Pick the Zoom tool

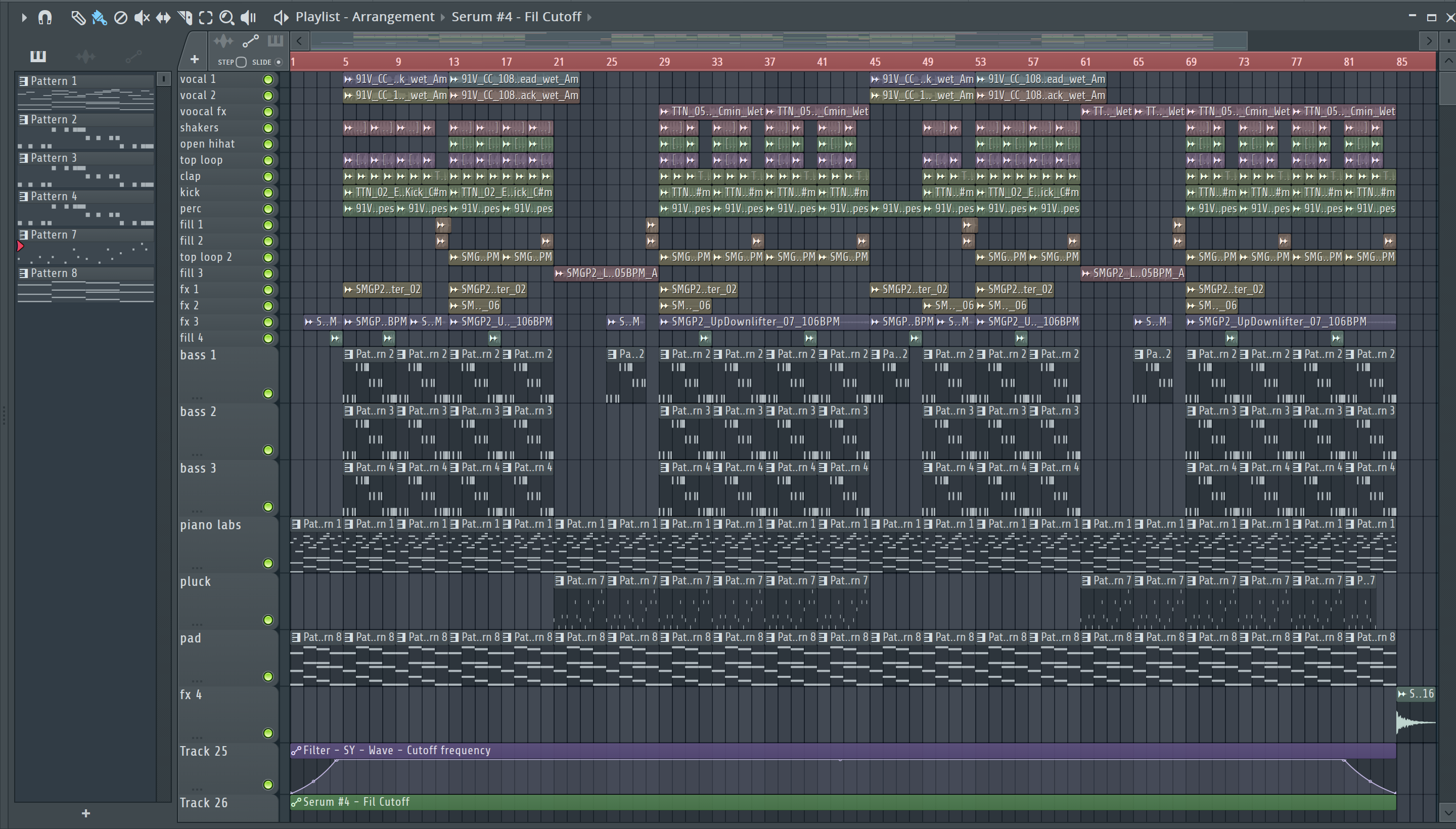[226, 18]
